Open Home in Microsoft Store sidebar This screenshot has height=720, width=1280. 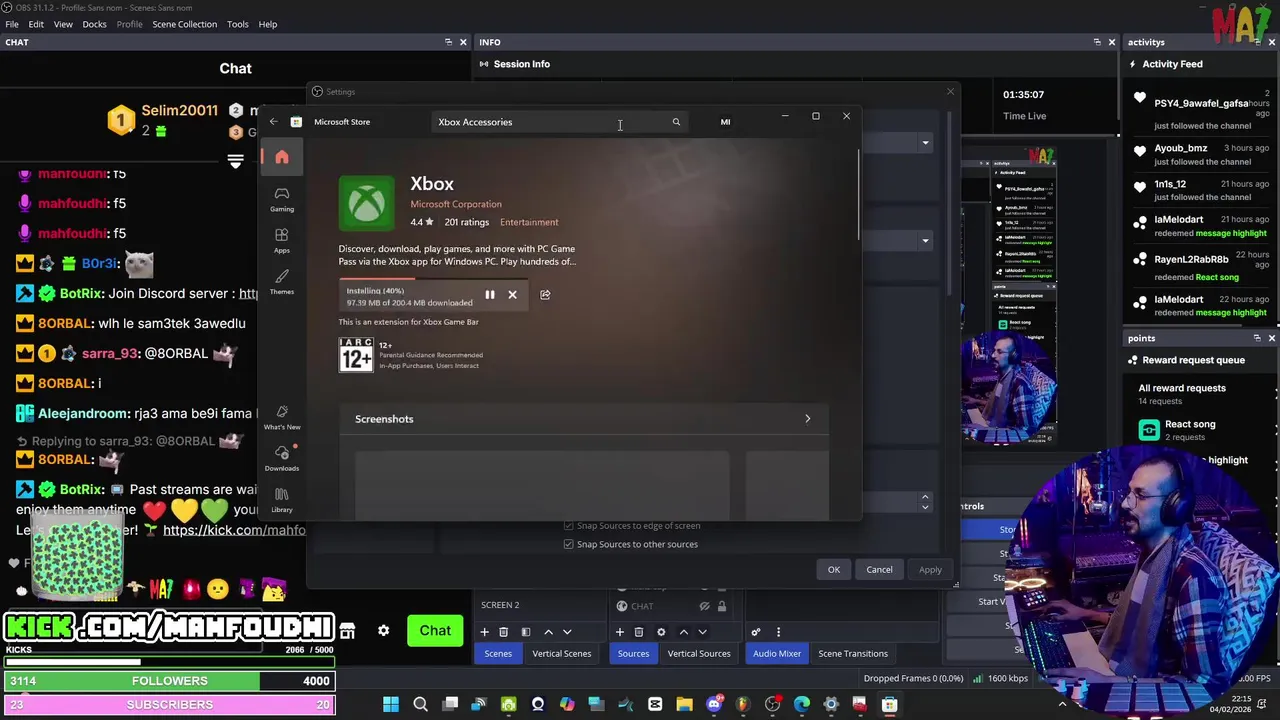pyautogui.click(x=282, y=157)
